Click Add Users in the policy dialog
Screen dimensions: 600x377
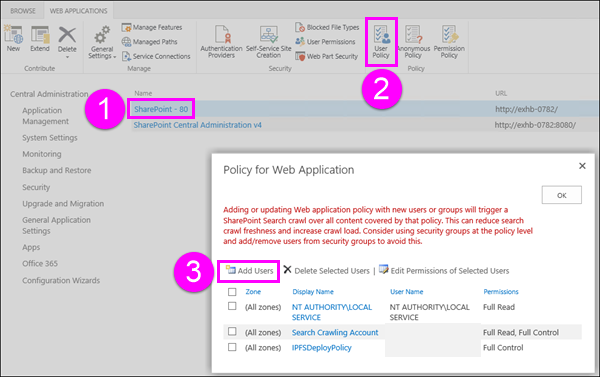pyautogui.click(x=249, y=271)
